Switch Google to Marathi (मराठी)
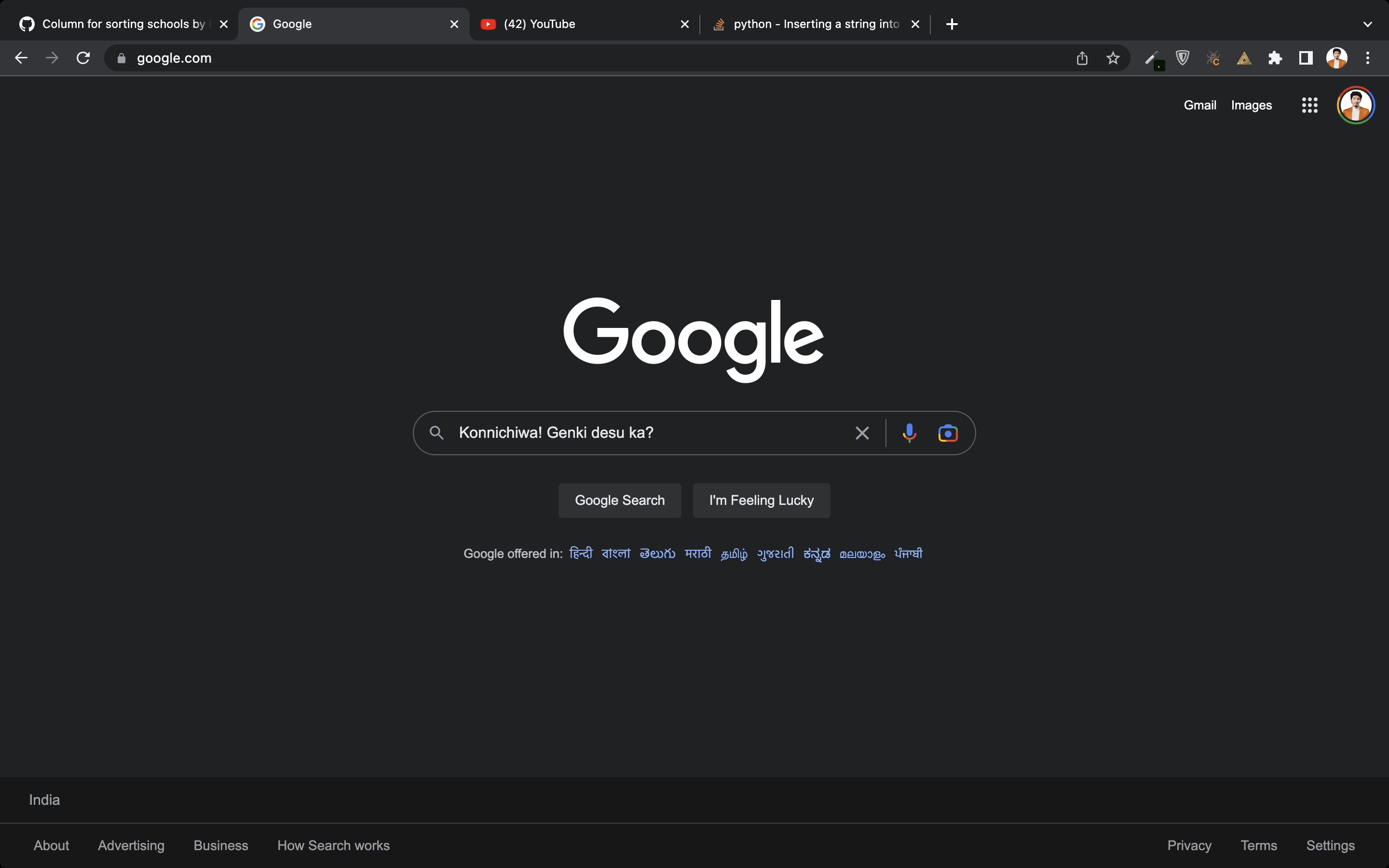The width and height of the screenshot is (1389, 868). click(x=698, y=554)
